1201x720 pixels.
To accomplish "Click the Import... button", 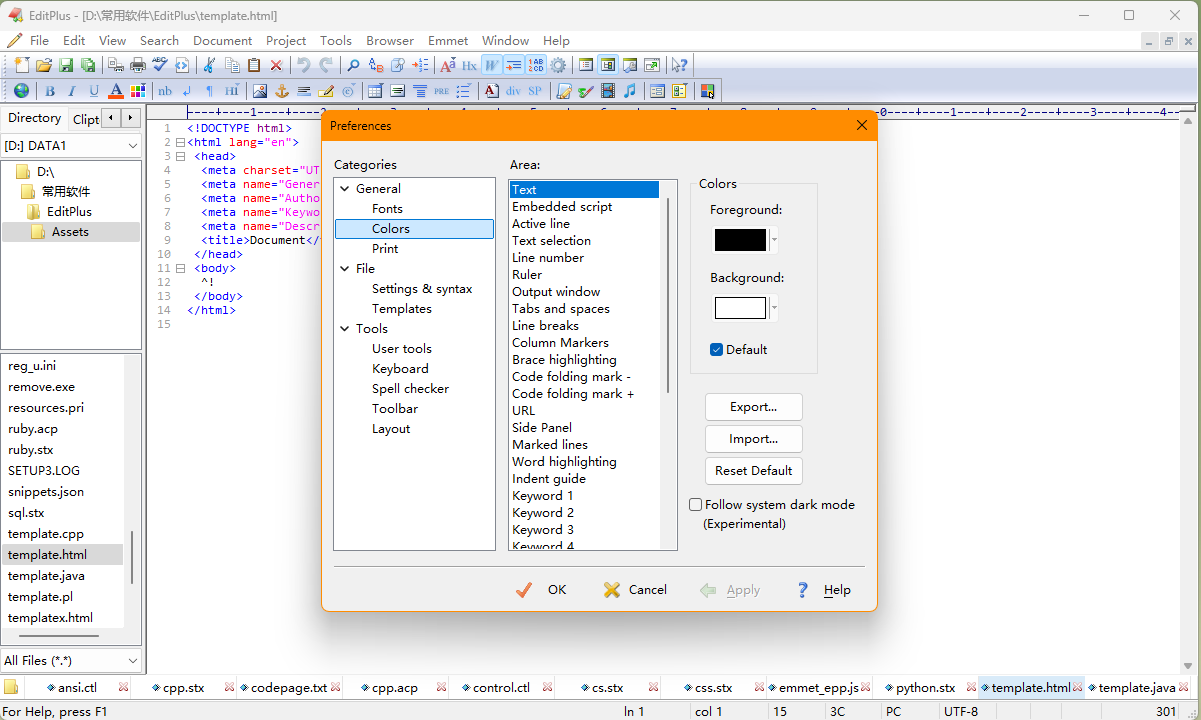I will (x=753, y=439).
